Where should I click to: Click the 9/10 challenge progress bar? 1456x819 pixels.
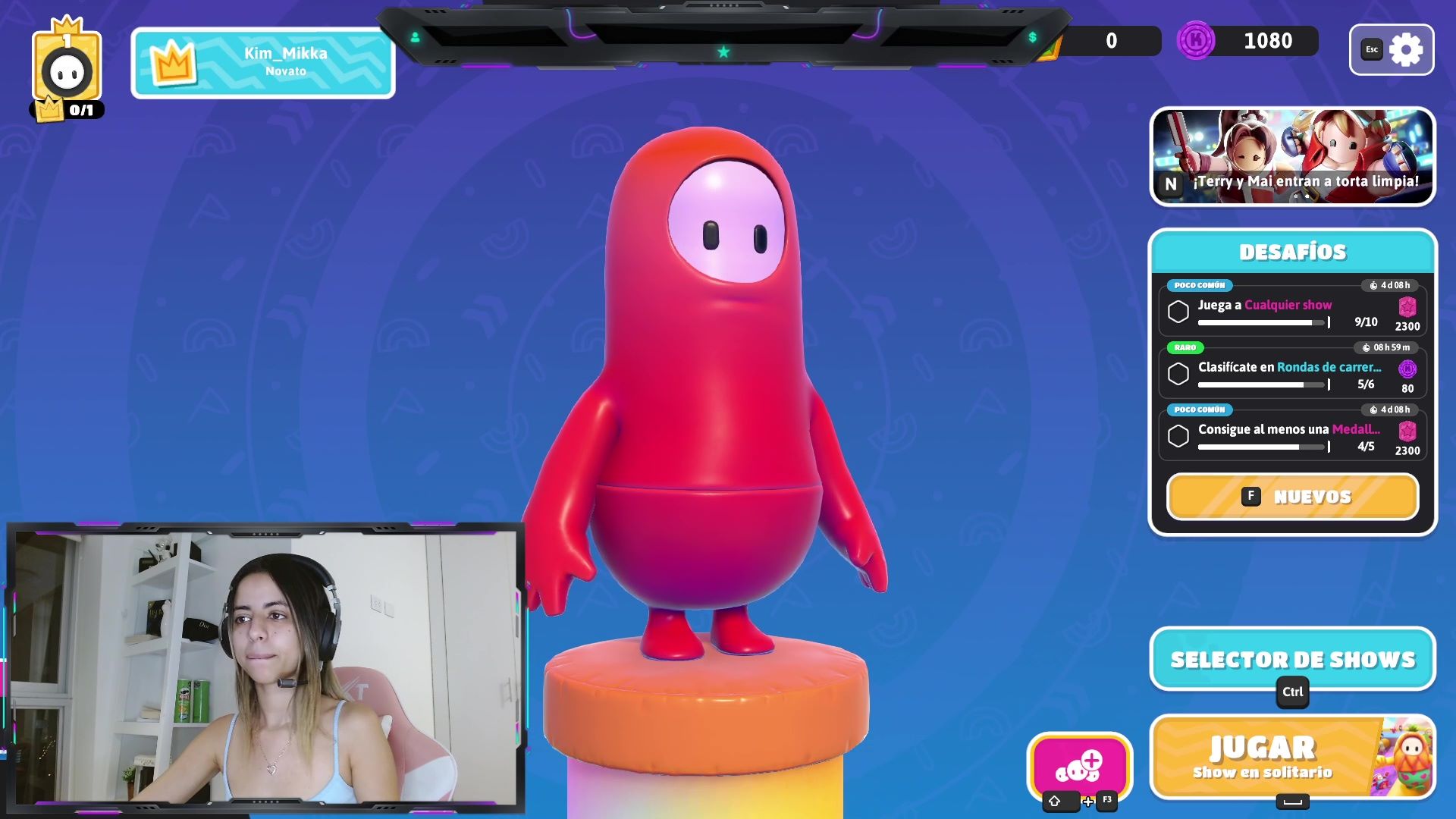tap(1261, 322)
